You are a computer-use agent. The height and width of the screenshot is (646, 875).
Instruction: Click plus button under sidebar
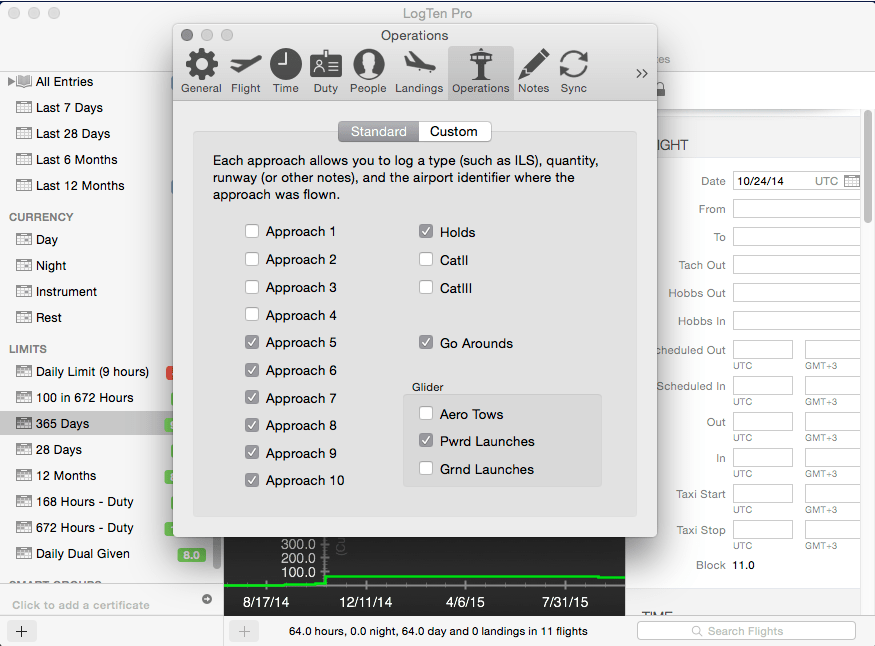[21, 631]
